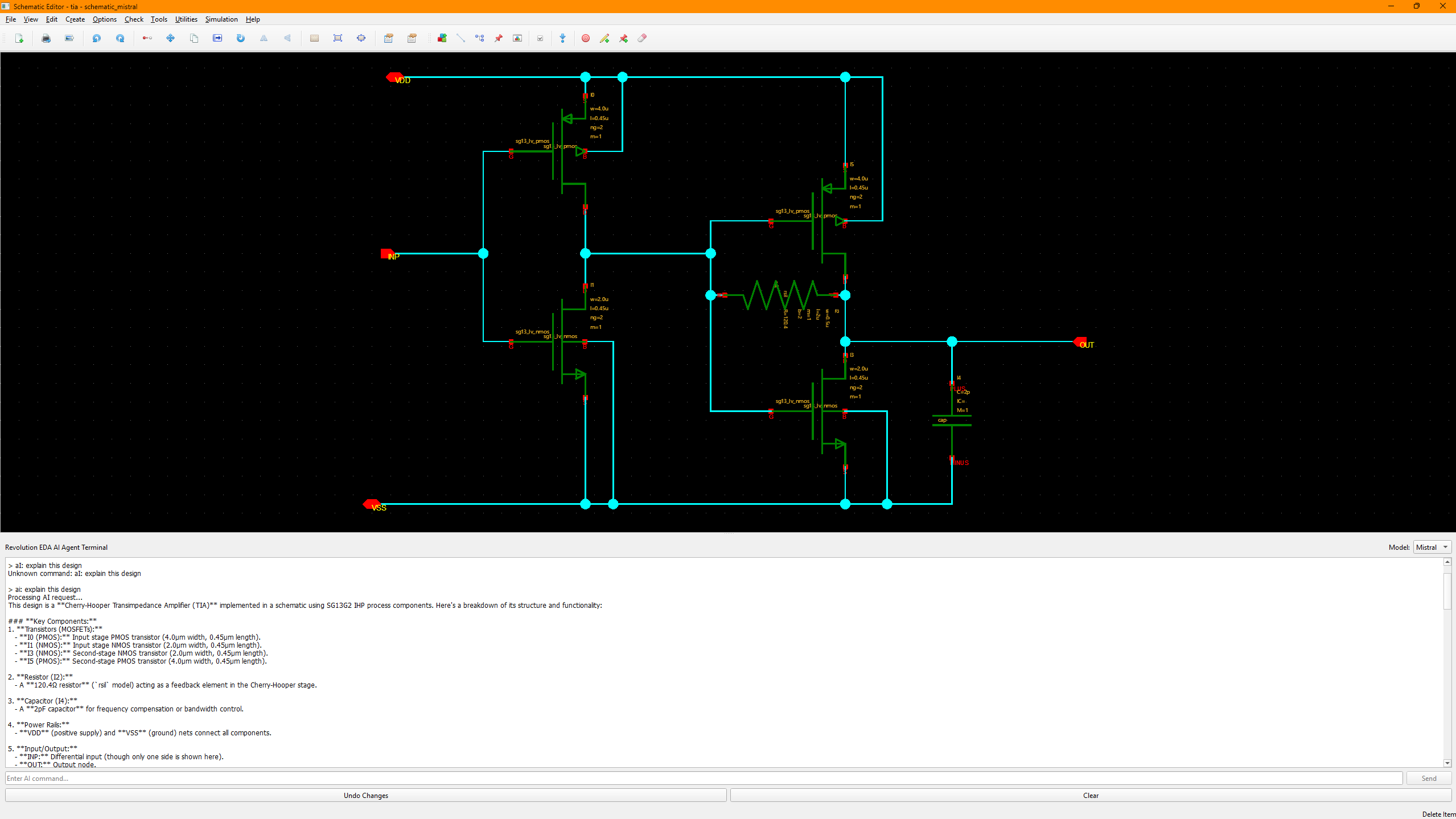
Task: Click the select area rectangle icon
Action: [x=314, y=38]
